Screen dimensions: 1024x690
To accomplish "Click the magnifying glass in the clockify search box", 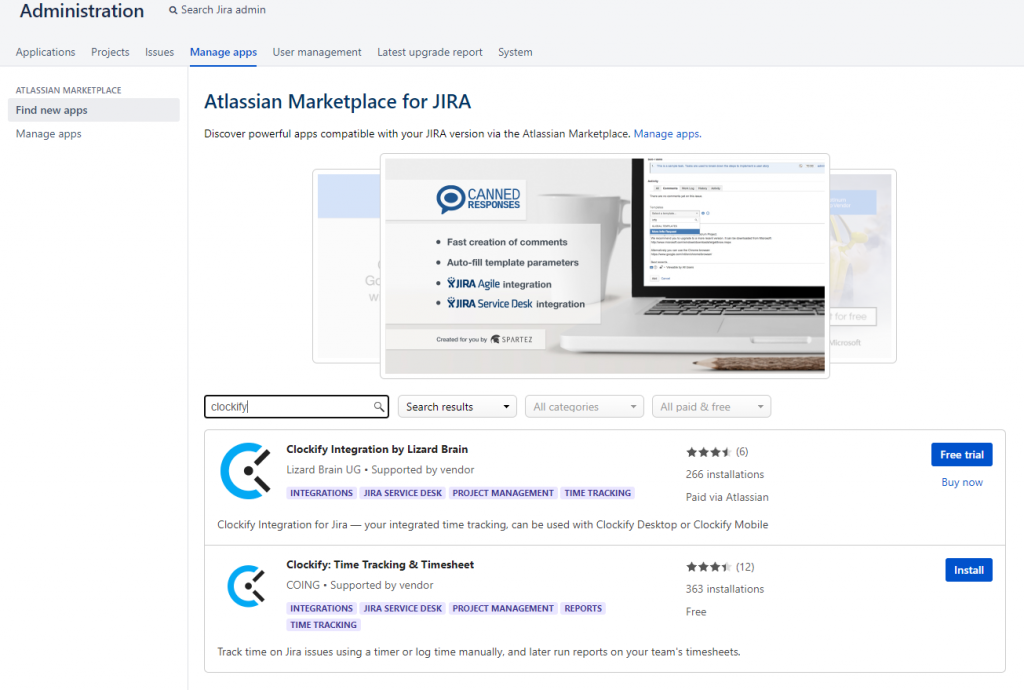I will coord(377,407).
